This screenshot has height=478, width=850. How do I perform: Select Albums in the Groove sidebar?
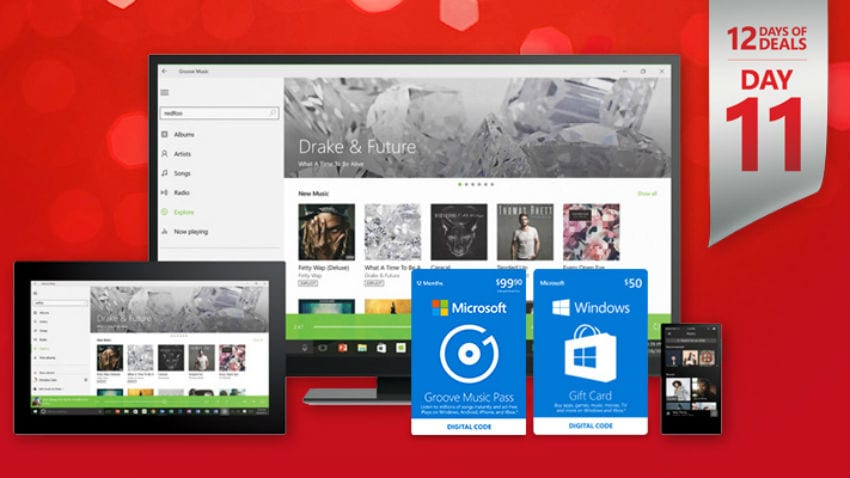tap(184, 134)
